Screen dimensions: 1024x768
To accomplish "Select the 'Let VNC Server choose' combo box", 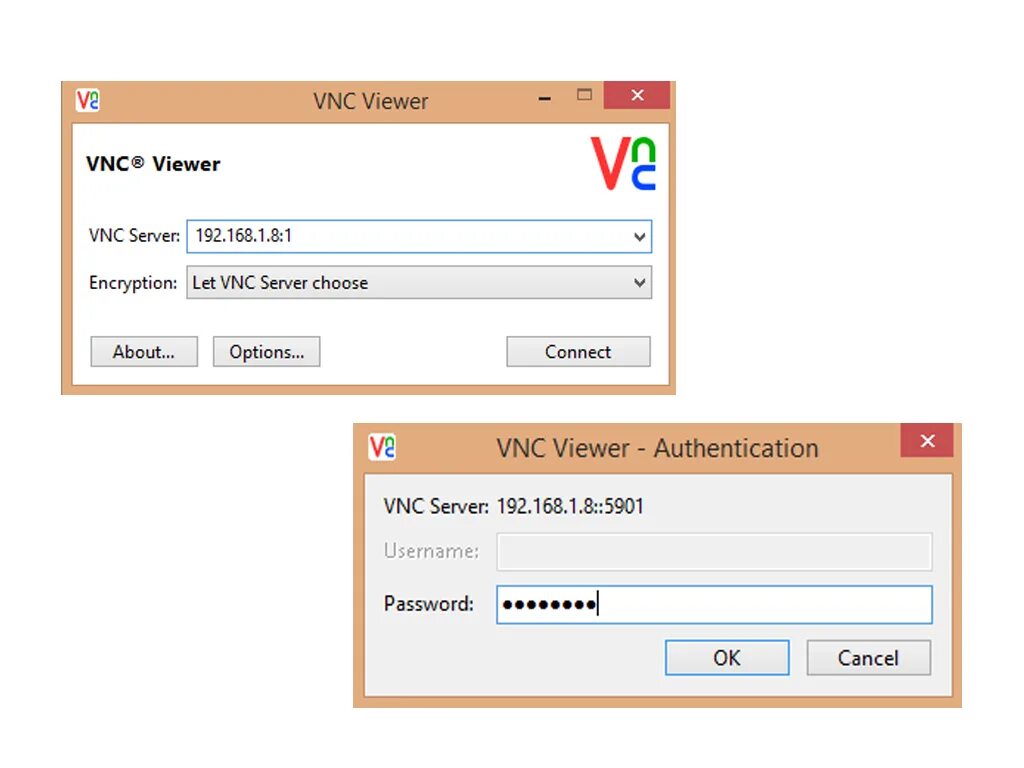I will coord(419,282).
